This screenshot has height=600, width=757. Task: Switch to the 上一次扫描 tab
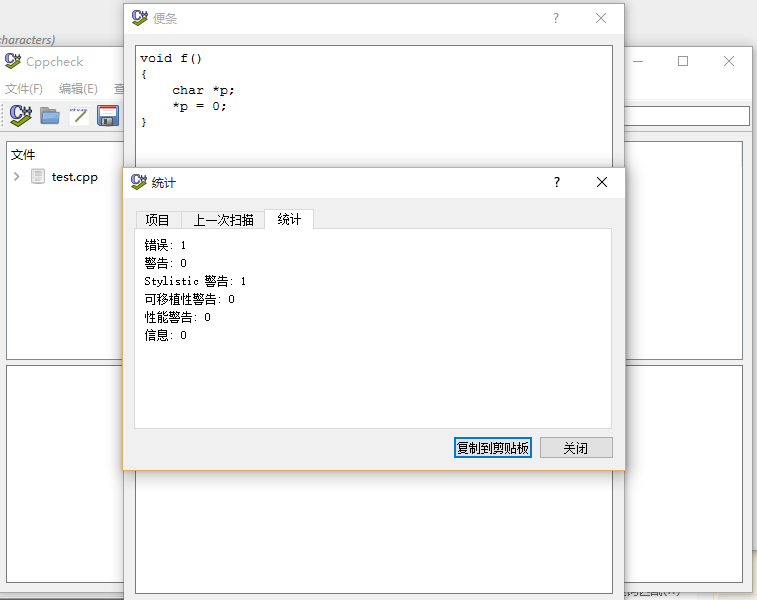coord(223,220)
